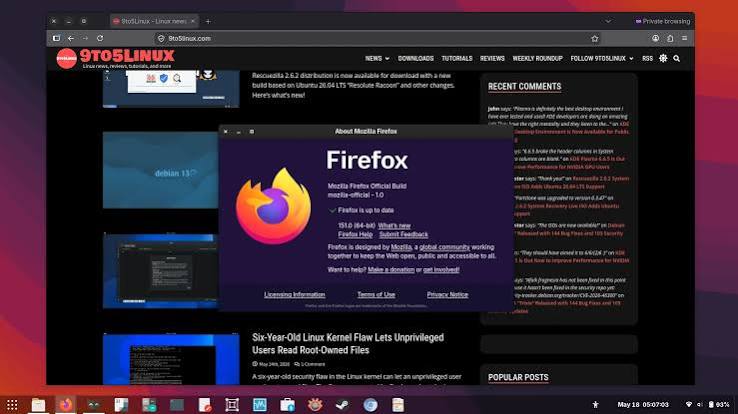This screenshot has height=414, width=738.
Task: Open the Chromium browser icon in taskbar
Action: click(x=370, y=405)
